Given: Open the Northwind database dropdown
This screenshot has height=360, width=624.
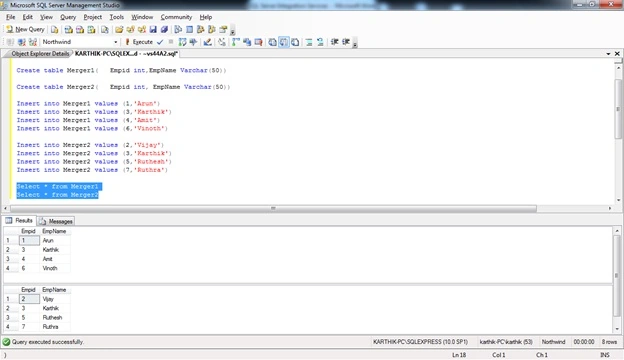Looking at the screenshot, I should 116,42.
